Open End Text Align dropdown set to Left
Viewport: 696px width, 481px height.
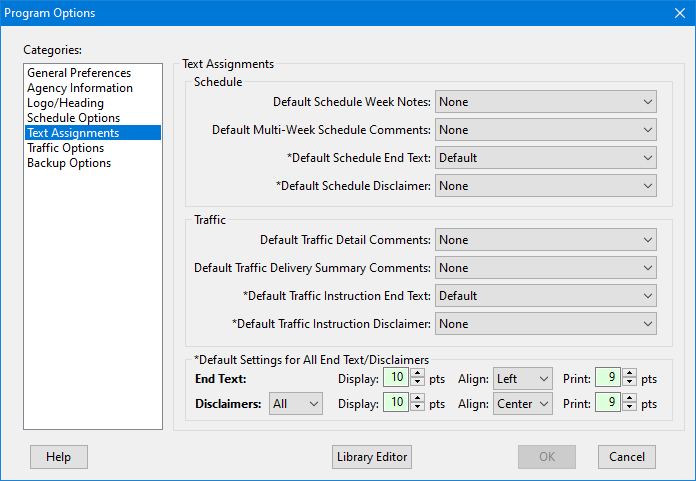pyautogui.click(x=523, y=379)
